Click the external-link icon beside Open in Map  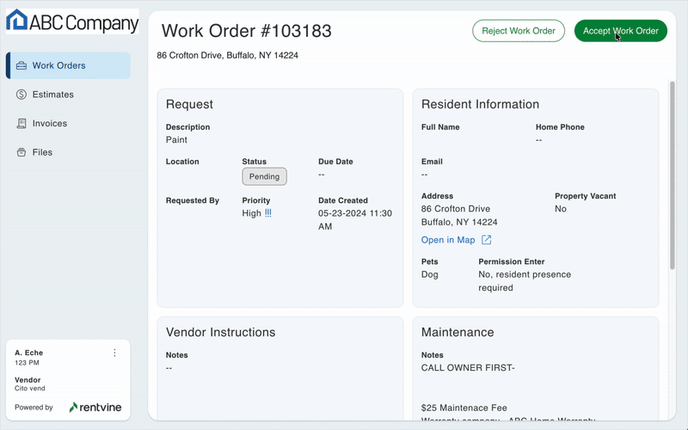tap(487, 240)
